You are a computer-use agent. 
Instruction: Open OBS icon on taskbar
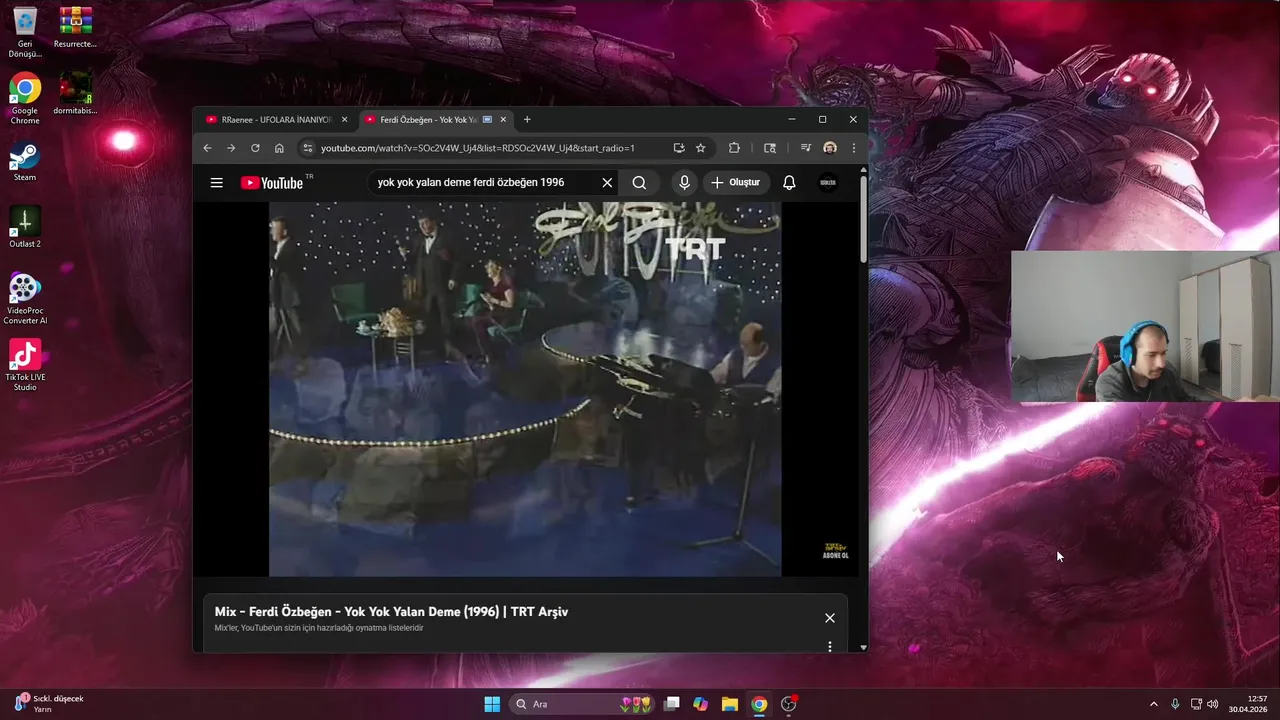(788, 704)
